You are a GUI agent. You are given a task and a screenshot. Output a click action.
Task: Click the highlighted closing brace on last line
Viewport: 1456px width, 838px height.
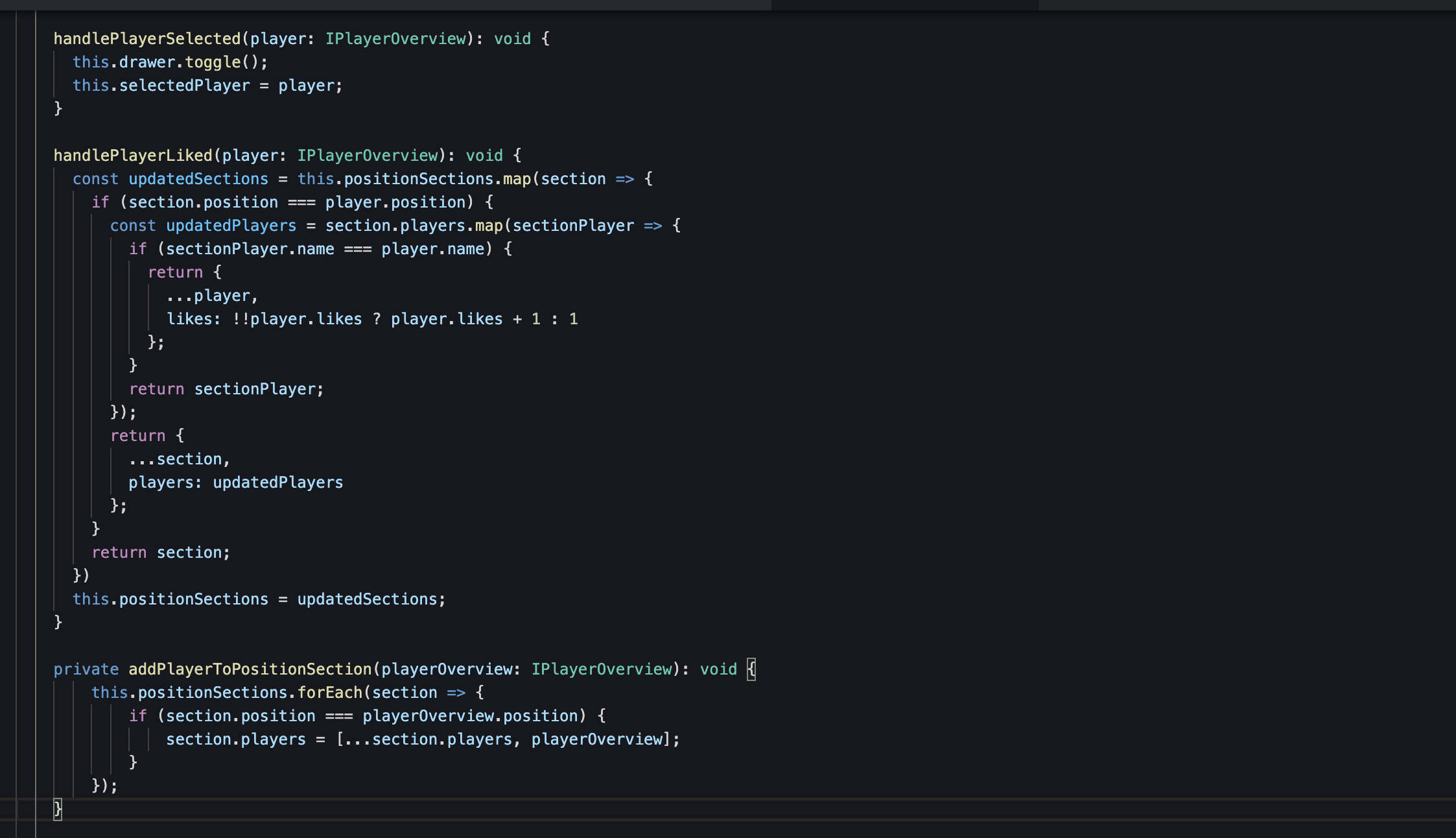pos(58,809)
